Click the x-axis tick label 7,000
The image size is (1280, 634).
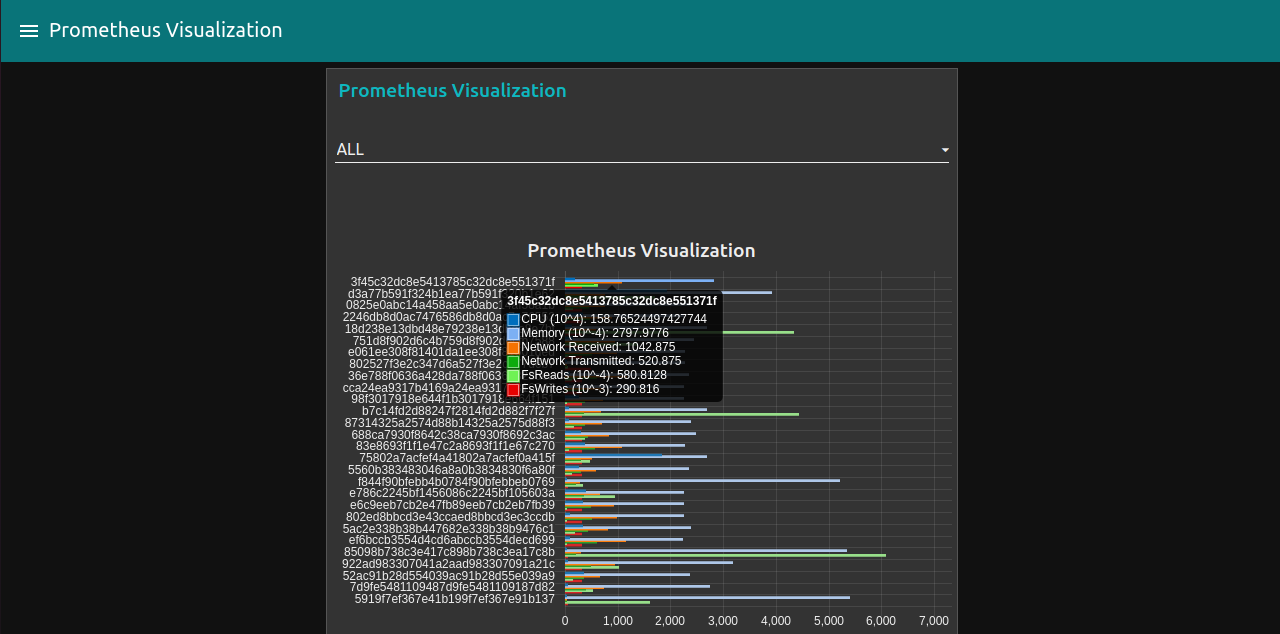[933, 621]
